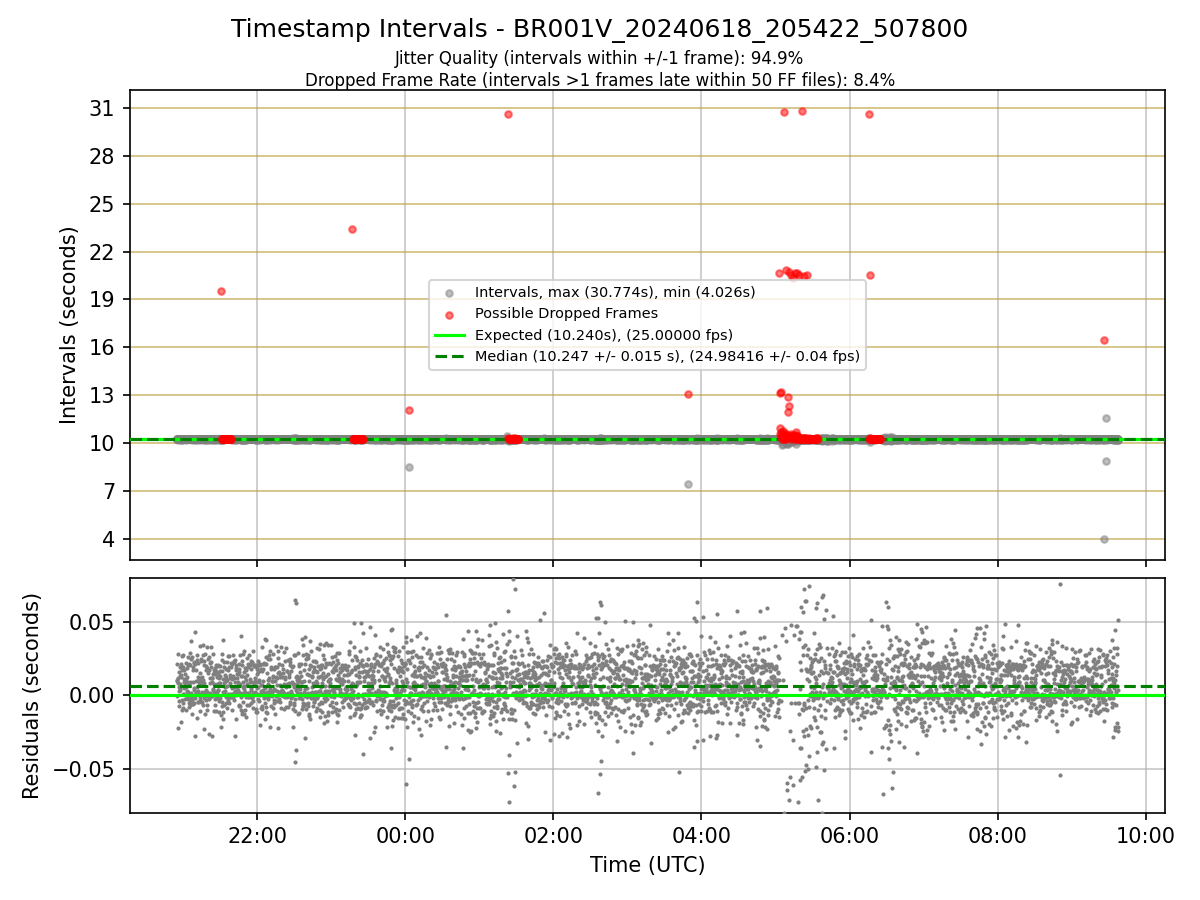This screenshot has height=900, width=1200.
Task: Click the 'Intervals, max (30.774s)' legend entry
Action: point(615,292)
